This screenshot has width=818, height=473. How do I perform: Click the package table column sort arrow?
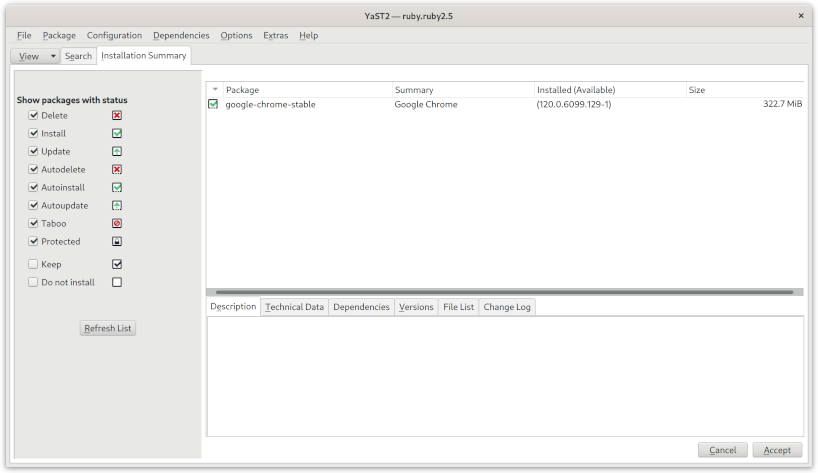[214, 90]
